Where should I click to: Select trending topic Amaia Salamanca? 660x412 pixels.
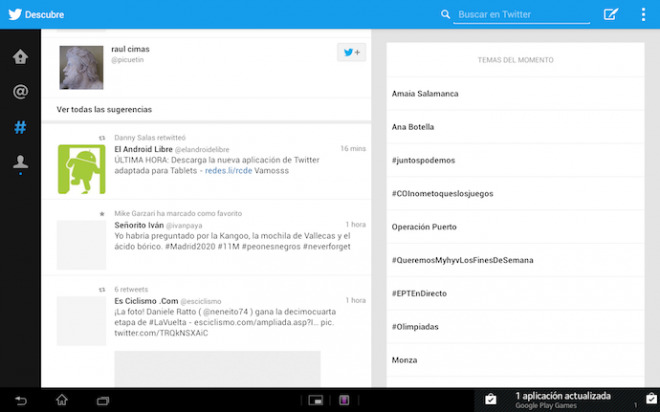[426, 94]
